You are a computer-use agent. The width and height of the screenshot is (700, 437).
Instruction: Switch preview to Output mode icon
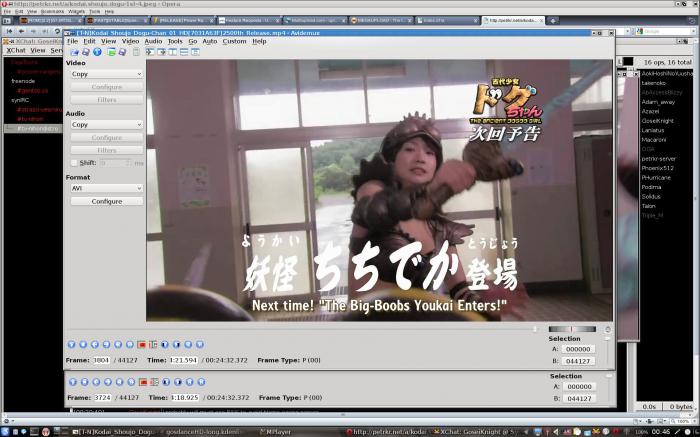(161, 52)
